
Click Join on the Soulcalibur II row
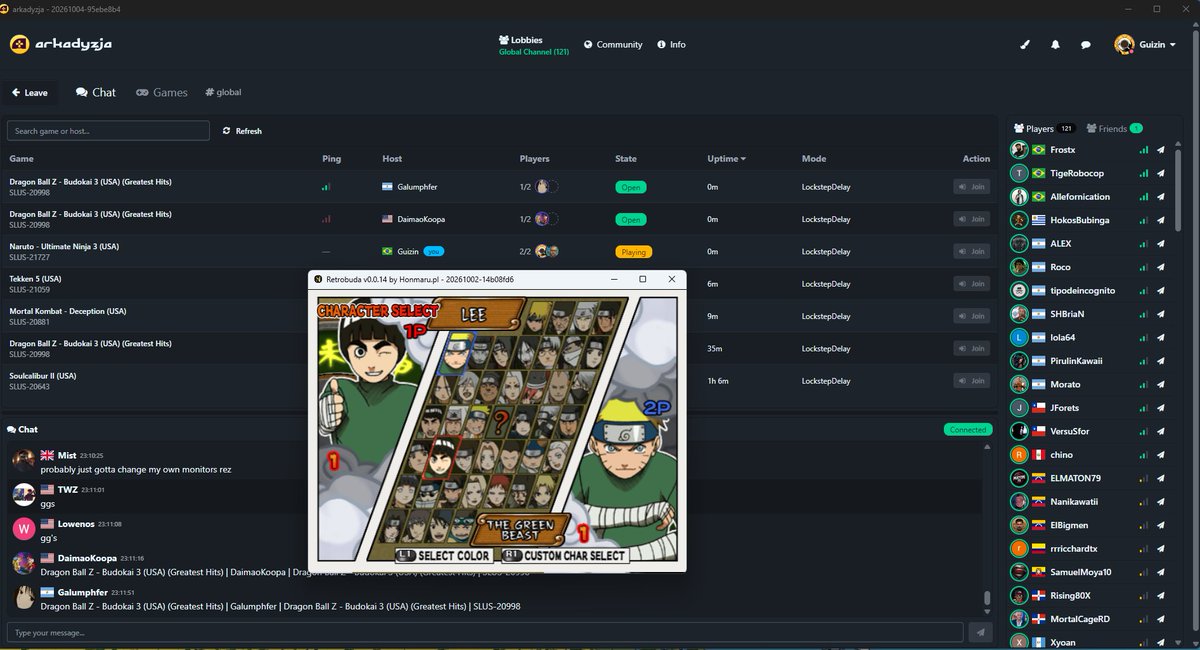(x=971, y=381)
